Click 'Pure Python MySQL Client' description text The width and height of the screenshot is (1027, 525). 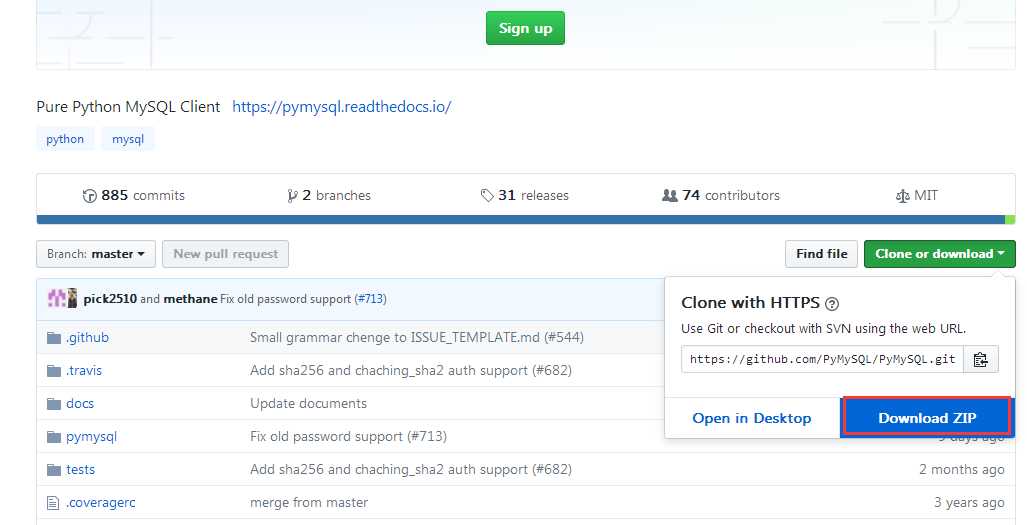(x=128, y=107)
